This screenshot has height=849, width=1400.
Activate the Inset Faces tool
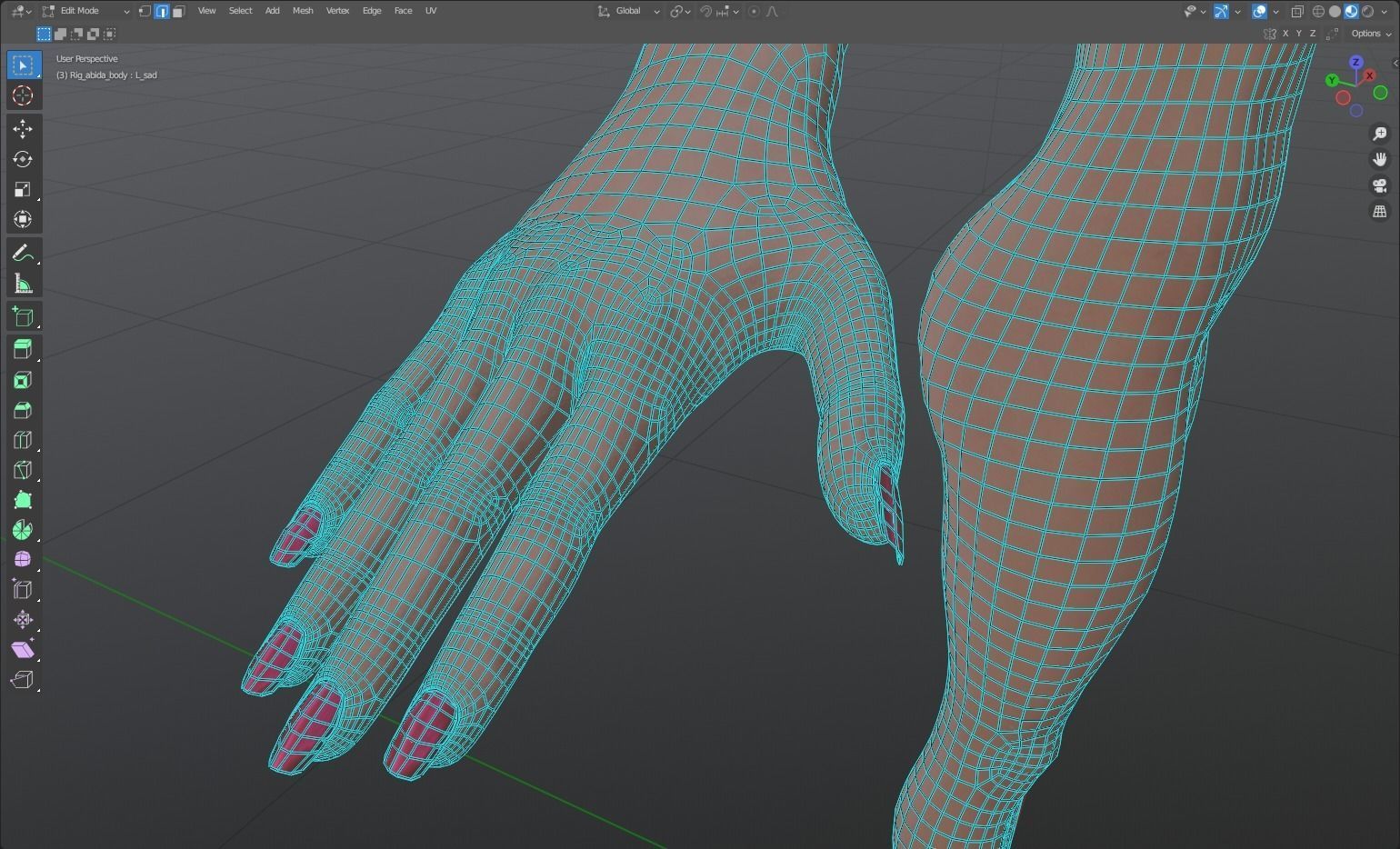pos(23,380)
